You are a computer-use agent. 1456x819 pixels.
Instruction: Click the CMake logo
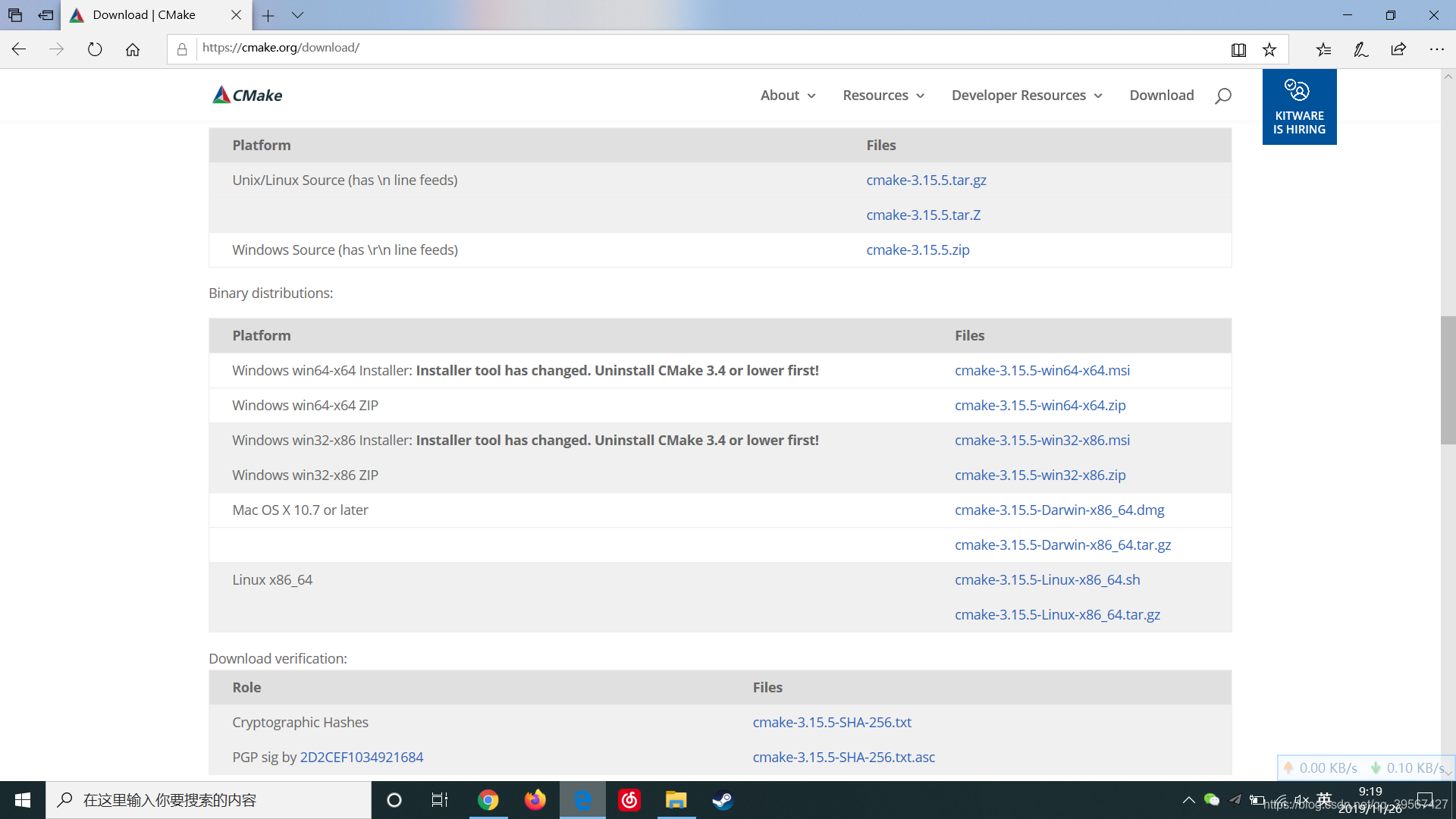246,95
